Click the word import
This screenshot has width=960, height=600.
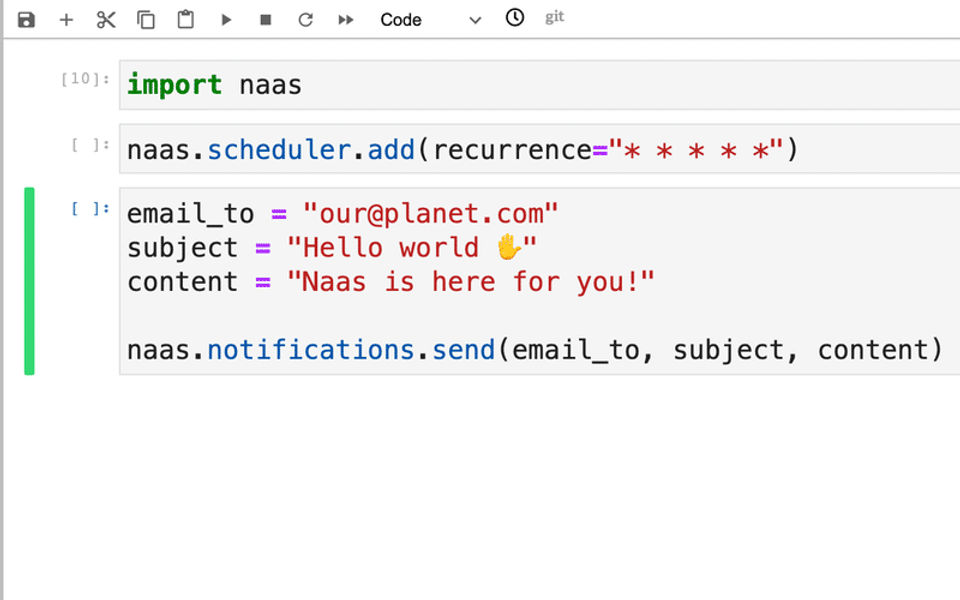[x=174, y=84]
